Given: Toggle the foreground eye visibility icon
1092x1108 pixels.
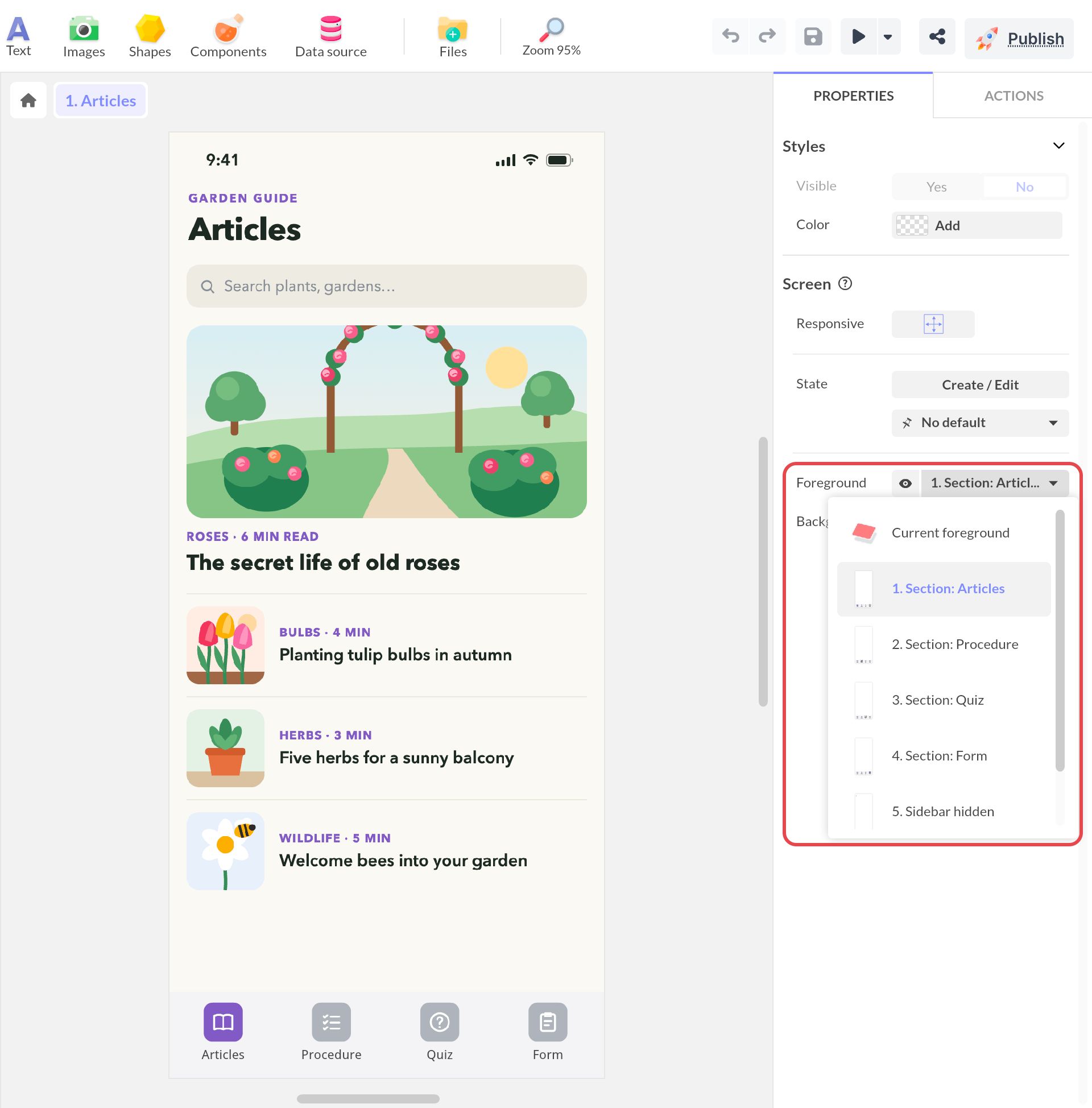Looking at the screenshot, I should click(x=905, y=483).
